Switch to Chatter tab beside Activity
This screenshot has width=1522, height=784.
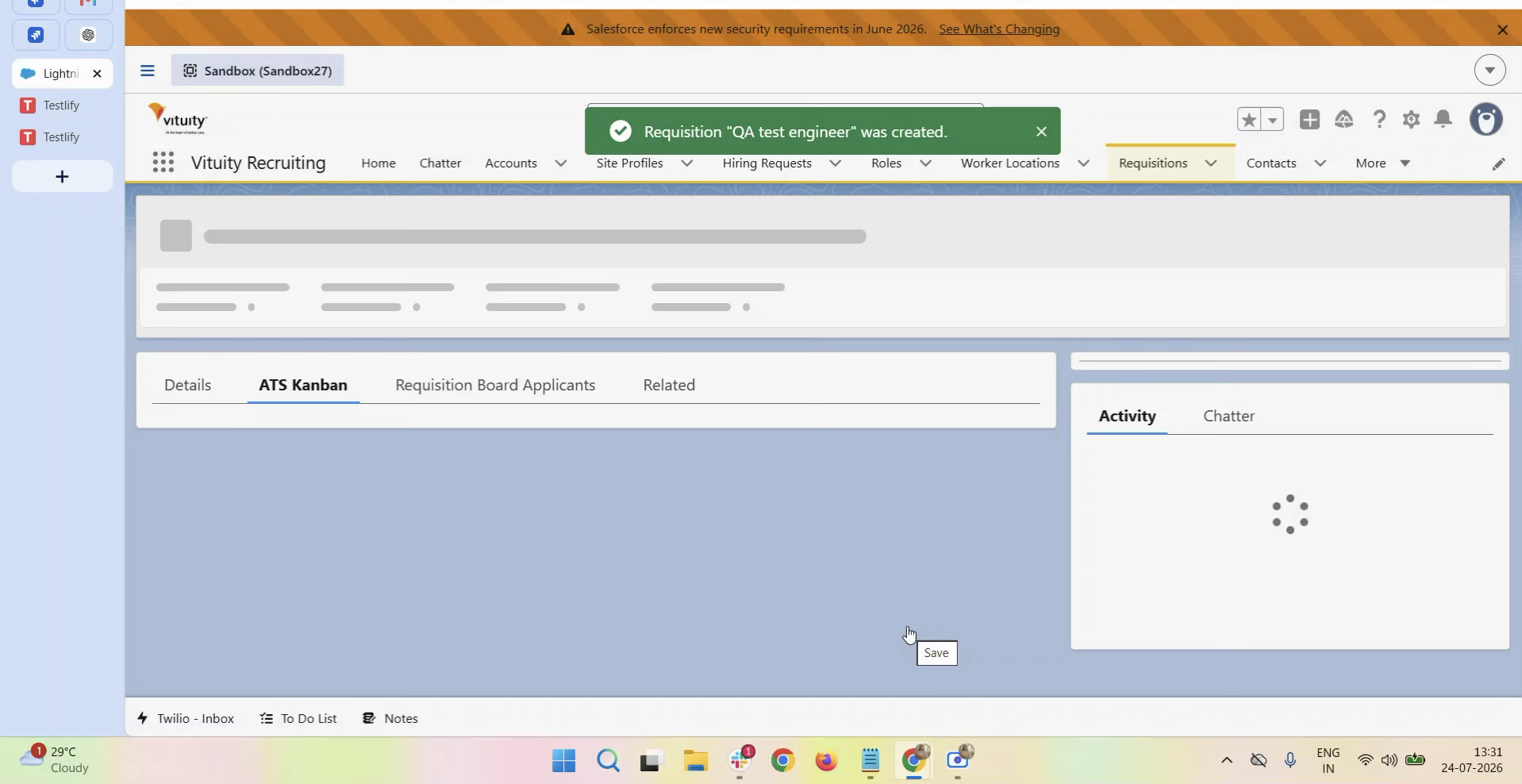tap(1228, 417)
